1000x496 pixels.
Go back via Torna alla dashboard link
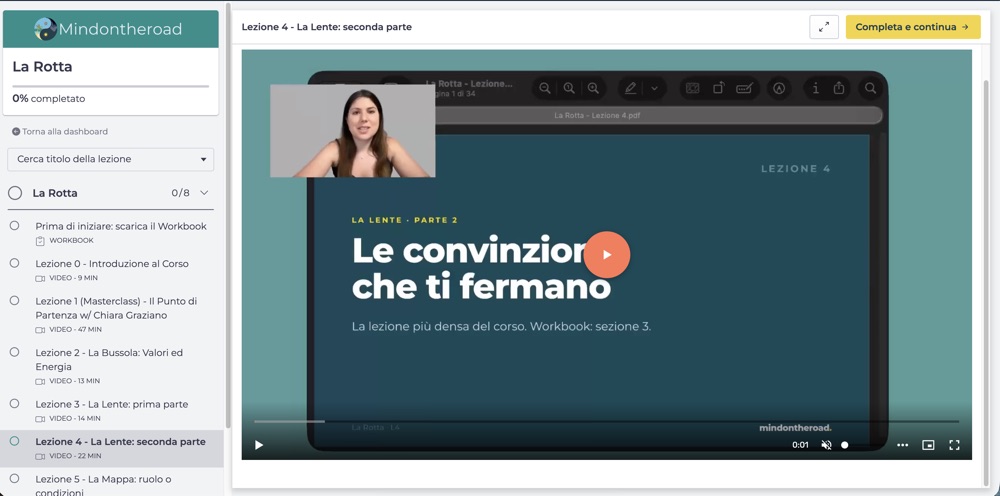(60, 131)
